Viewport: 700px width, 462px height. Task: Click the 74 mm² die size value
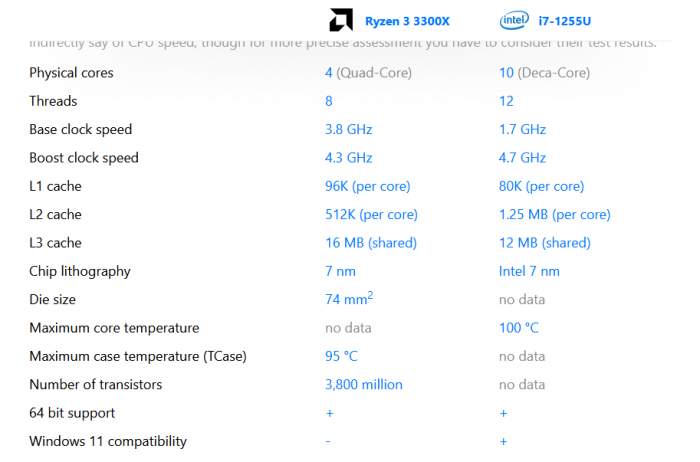(349, 299)
